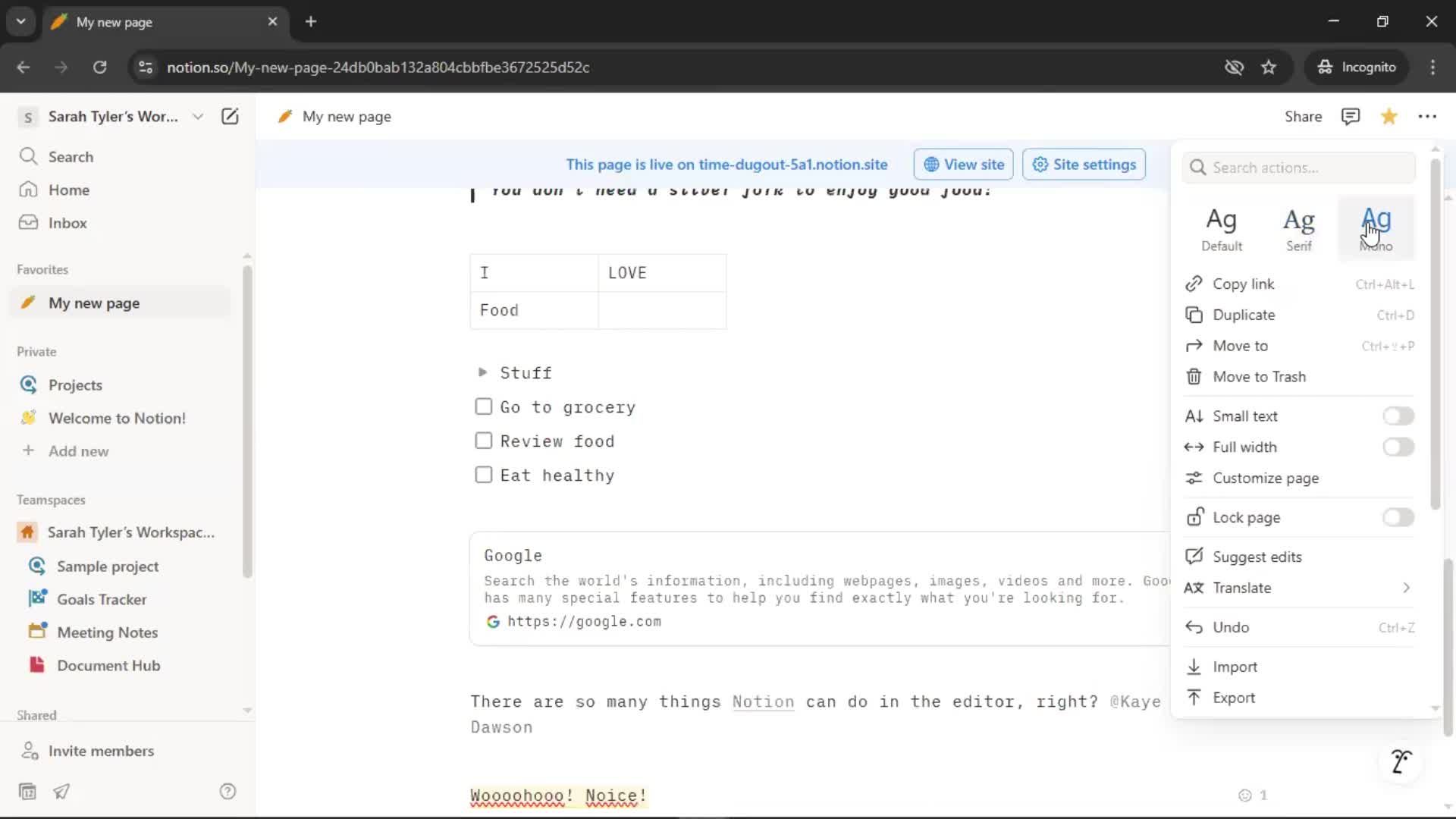
Task: Collapse the Teamspaces section header
Action: [51, 500]
